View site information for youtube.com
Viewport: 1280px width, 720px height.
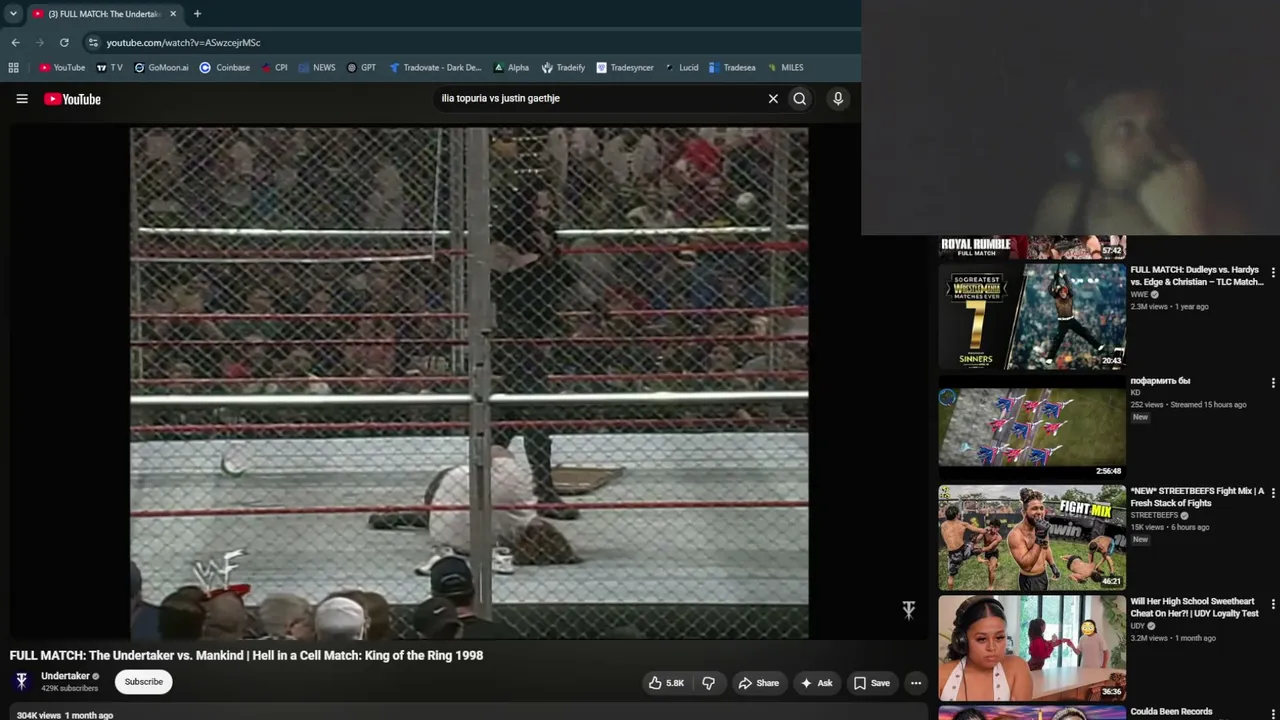click(x=93, y=42)
